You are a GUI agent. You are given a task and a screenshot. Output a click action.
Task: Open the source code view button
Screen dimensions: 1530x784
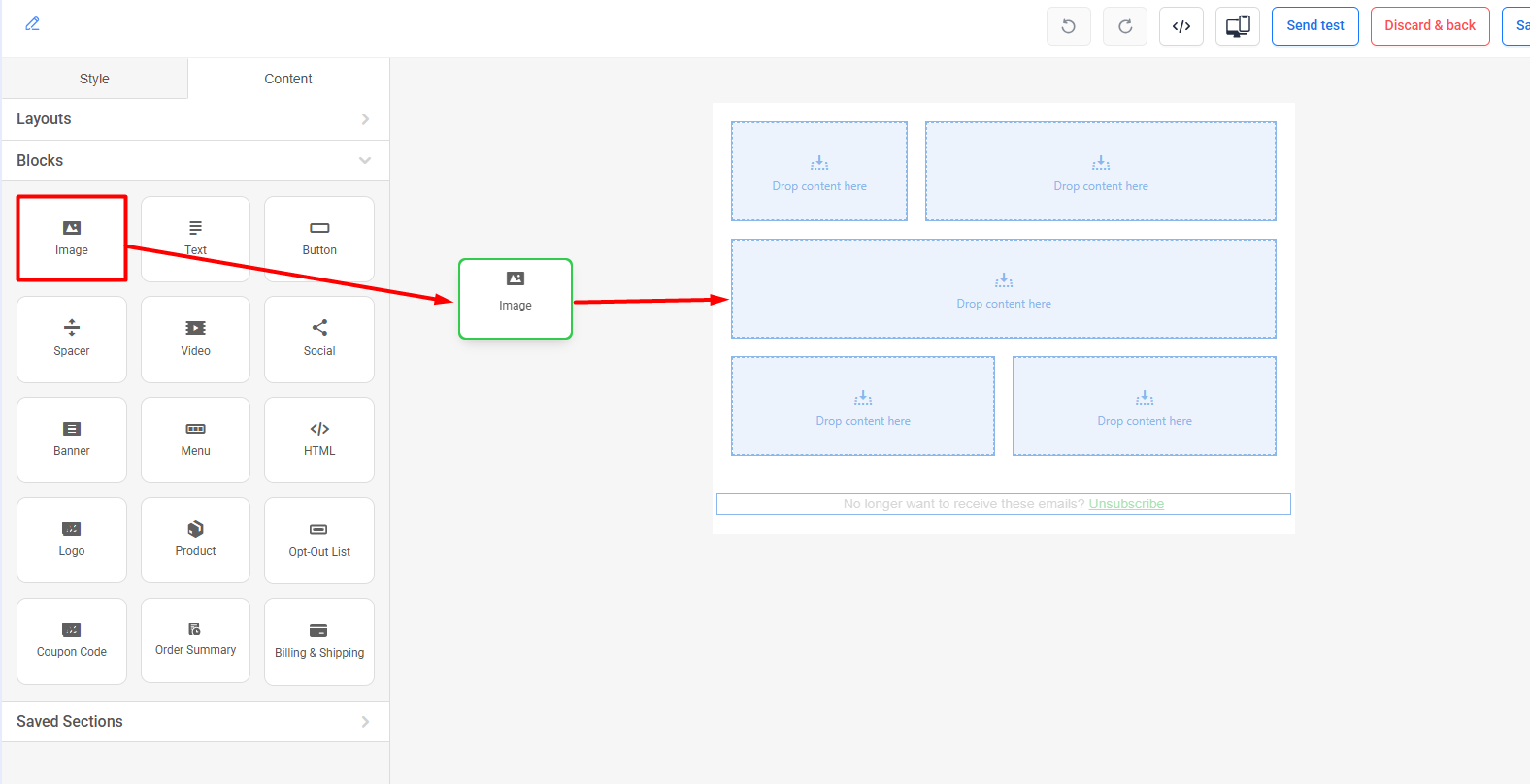pos(1181,26)
